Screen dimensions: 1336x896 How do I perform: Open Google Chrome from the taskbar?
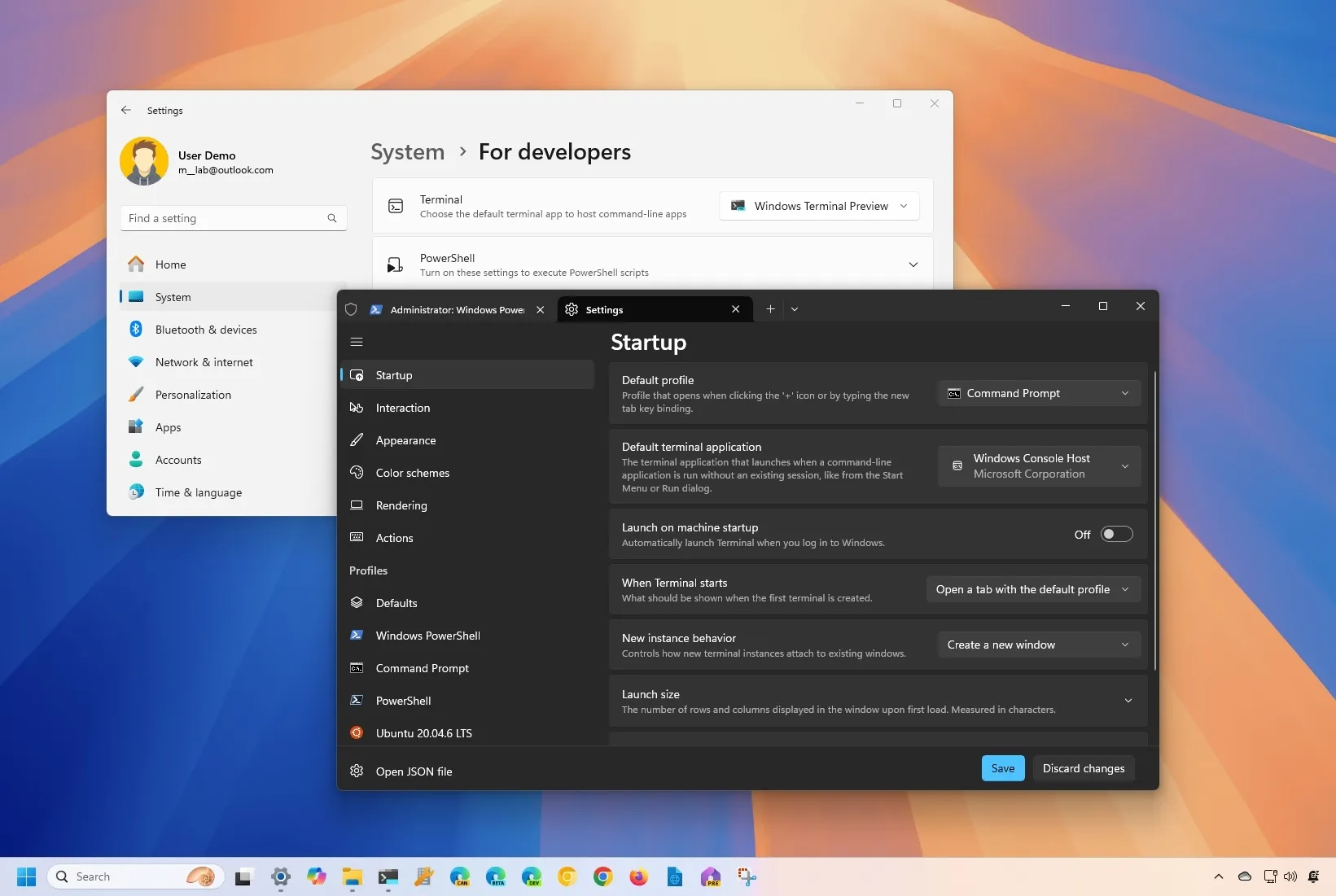tap(603, 876)
